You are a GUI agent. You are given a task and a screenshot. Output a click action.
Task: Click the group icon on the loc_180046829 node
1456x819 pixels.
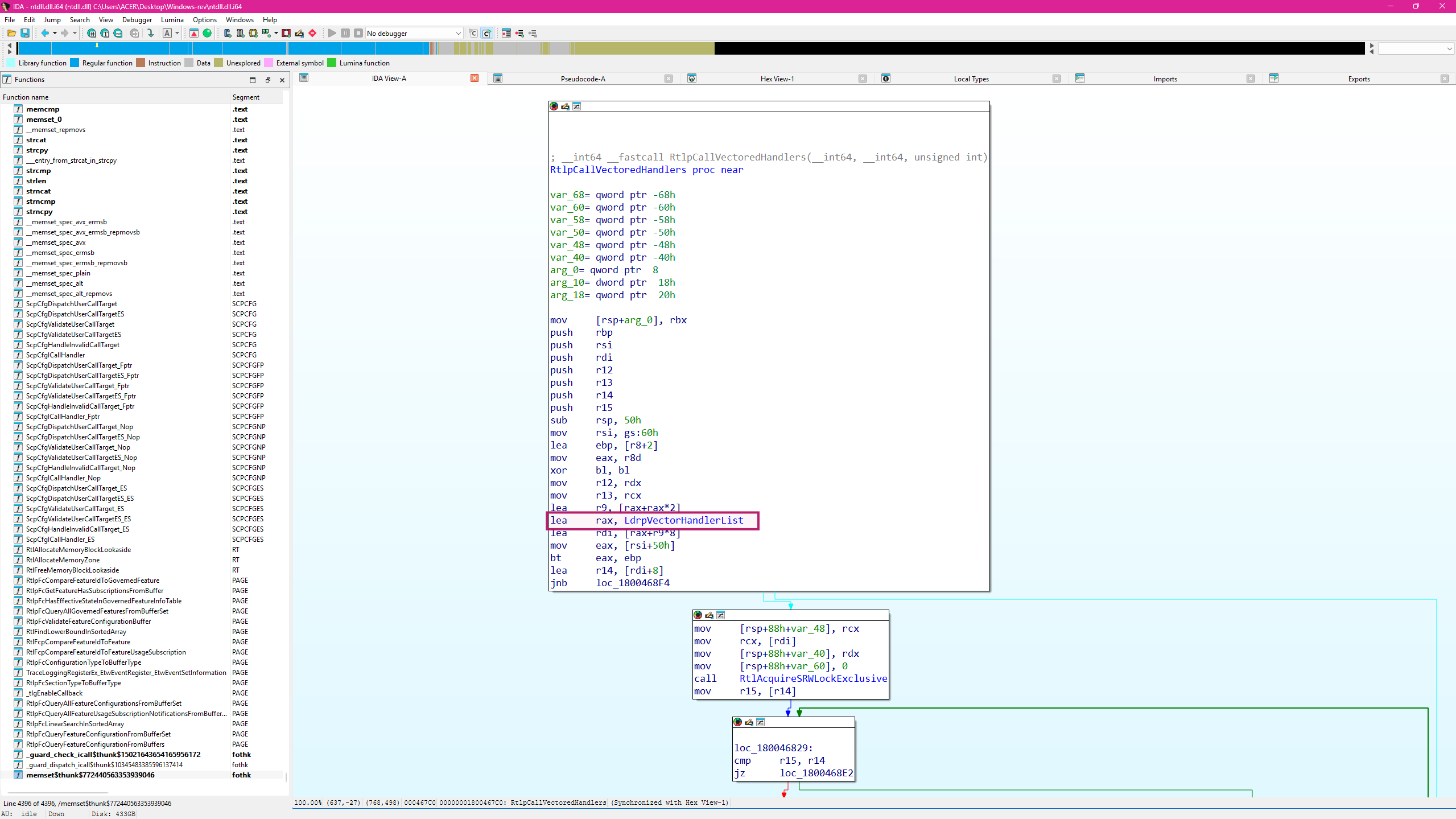point(760,722)
